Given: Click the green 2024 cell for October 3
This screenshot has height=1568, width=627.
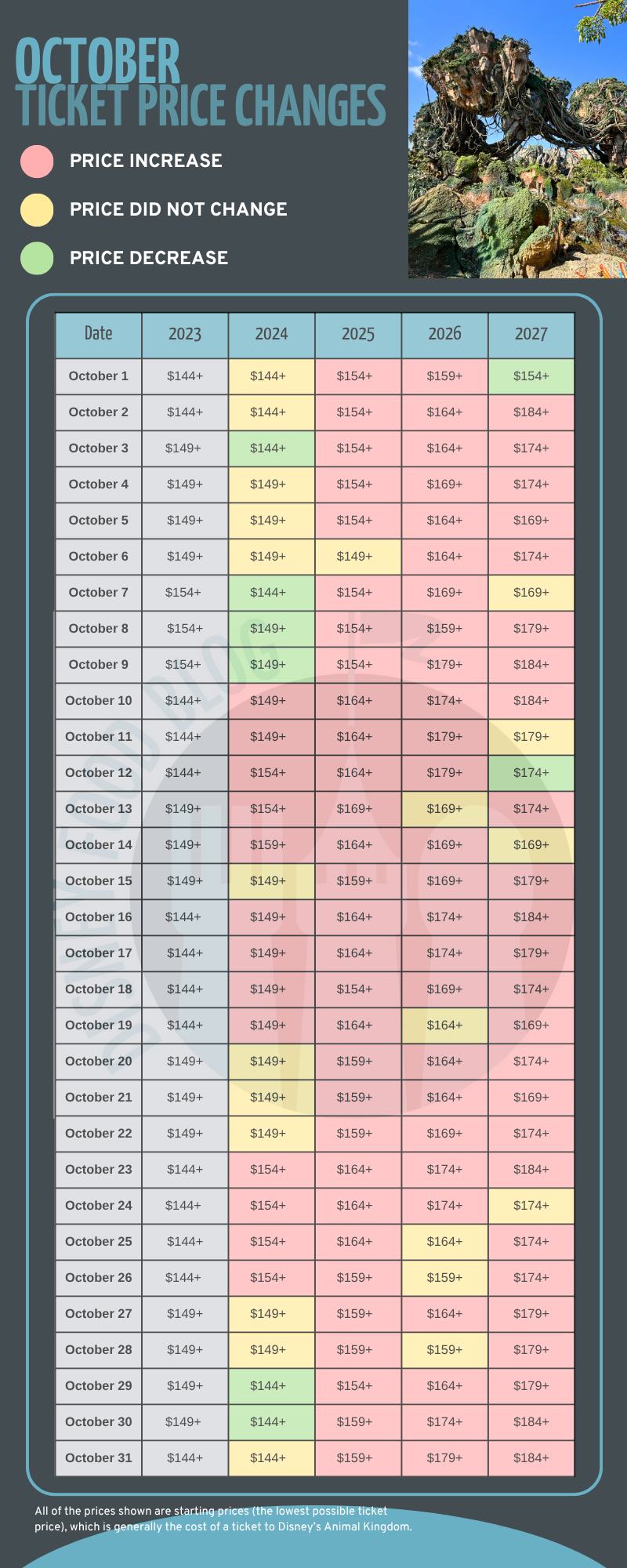Looking at the screenshot, I should (x=272, y=448).
